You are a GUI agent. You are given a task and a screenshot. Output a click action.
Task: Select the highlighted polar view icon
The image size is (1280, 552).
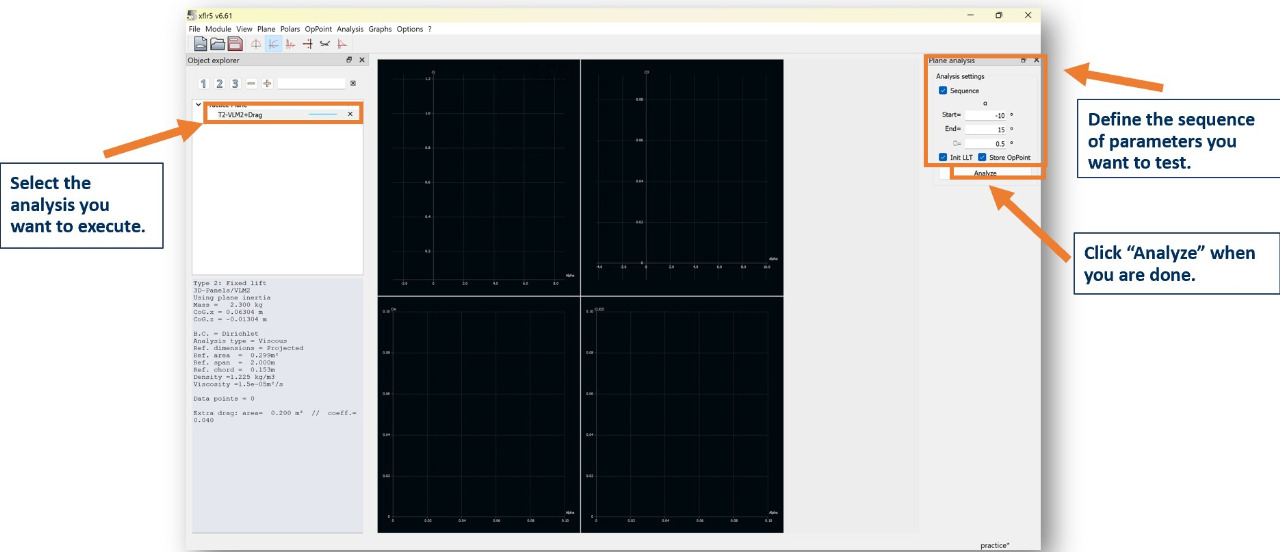click(273, 44)
